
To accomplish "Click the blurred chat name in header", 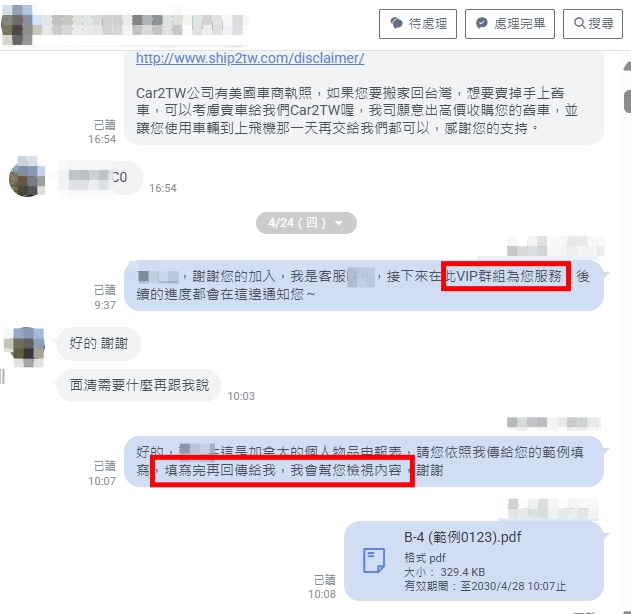I will tap(146, 25).
